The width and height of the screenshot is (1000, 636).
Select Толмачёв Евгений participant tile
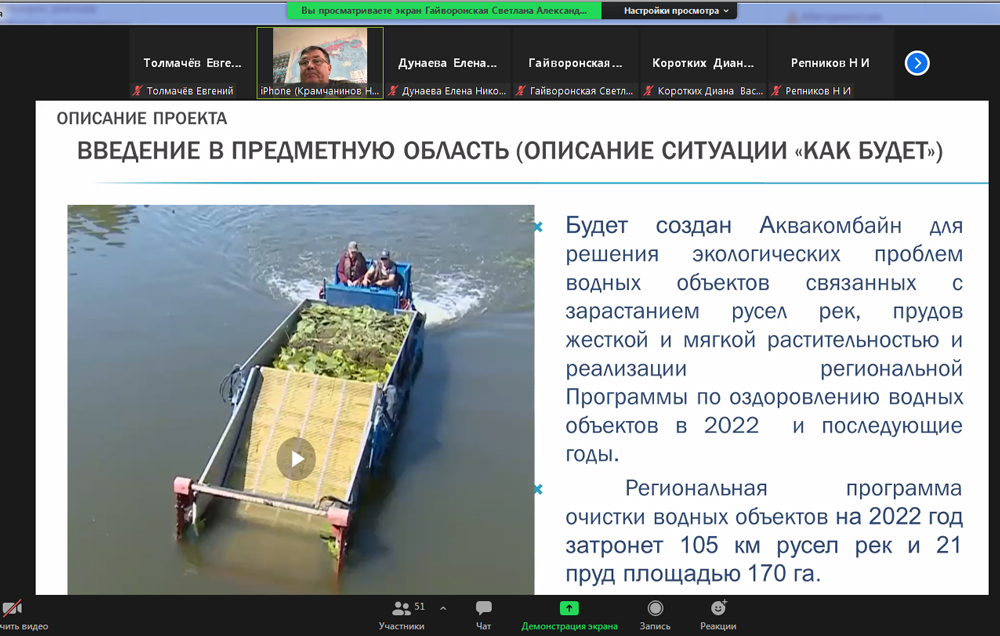[x=192, y=63]
